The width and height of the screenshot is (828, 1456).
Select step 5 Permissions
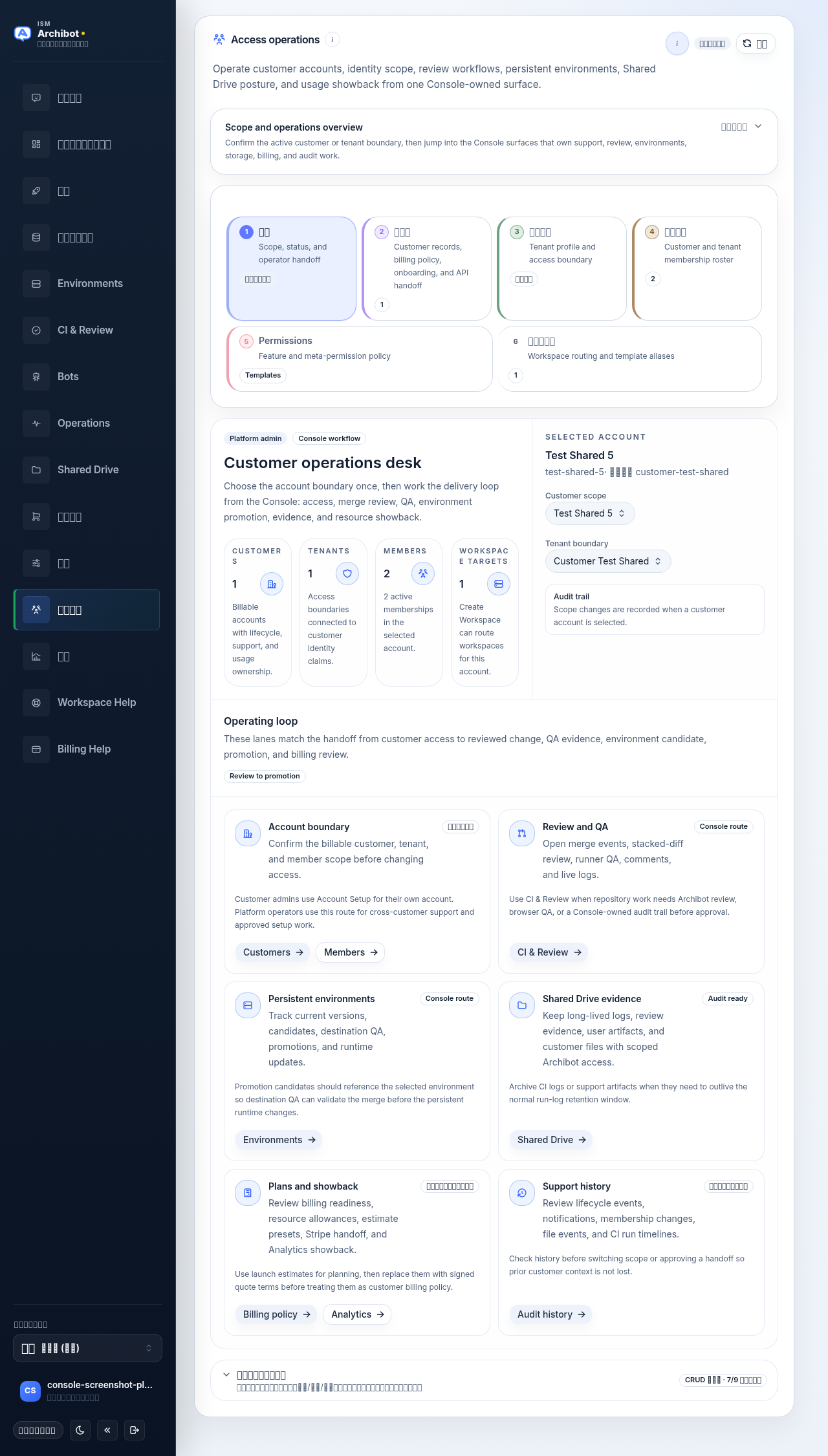coord(360,359)
